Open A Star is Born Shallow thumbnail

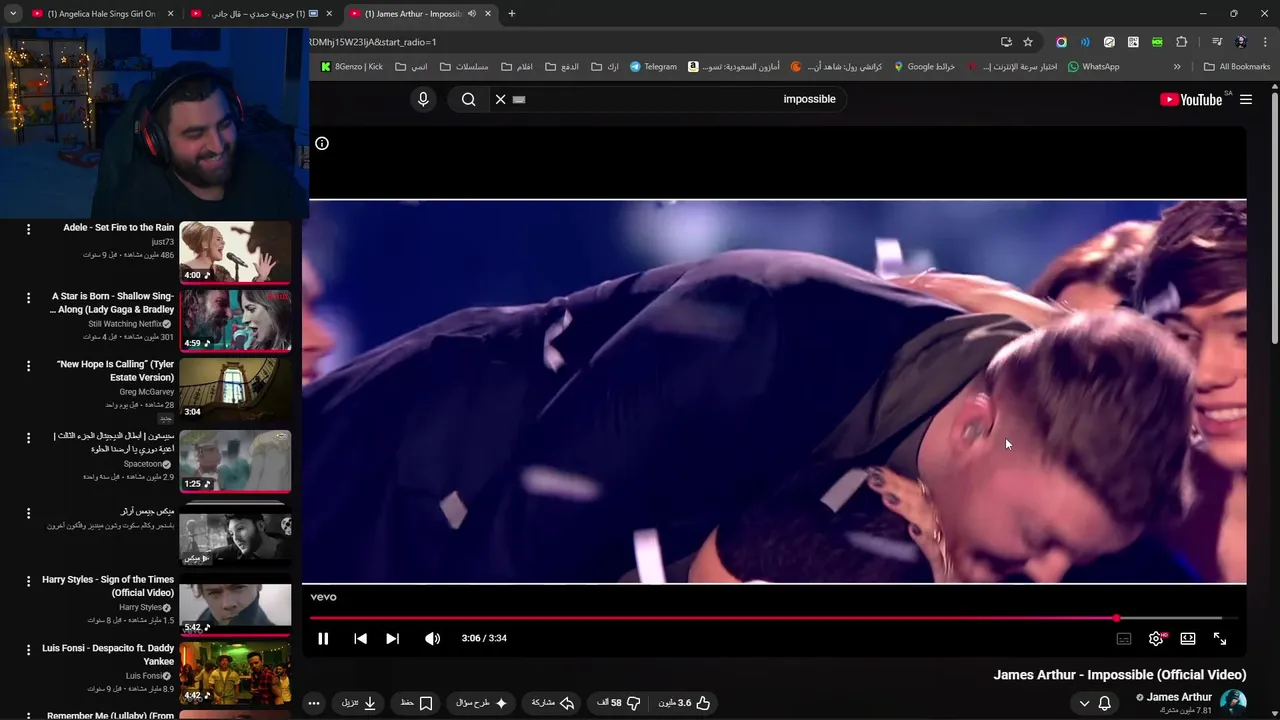coord(235,320)
